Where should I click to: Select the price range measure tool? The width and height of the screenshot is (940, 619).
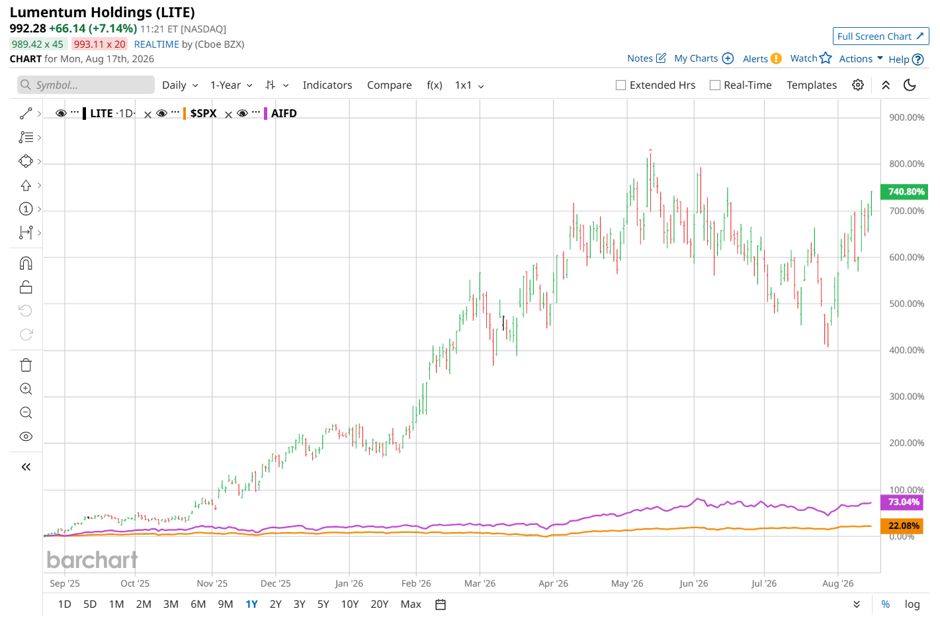(x=26, y=232)
